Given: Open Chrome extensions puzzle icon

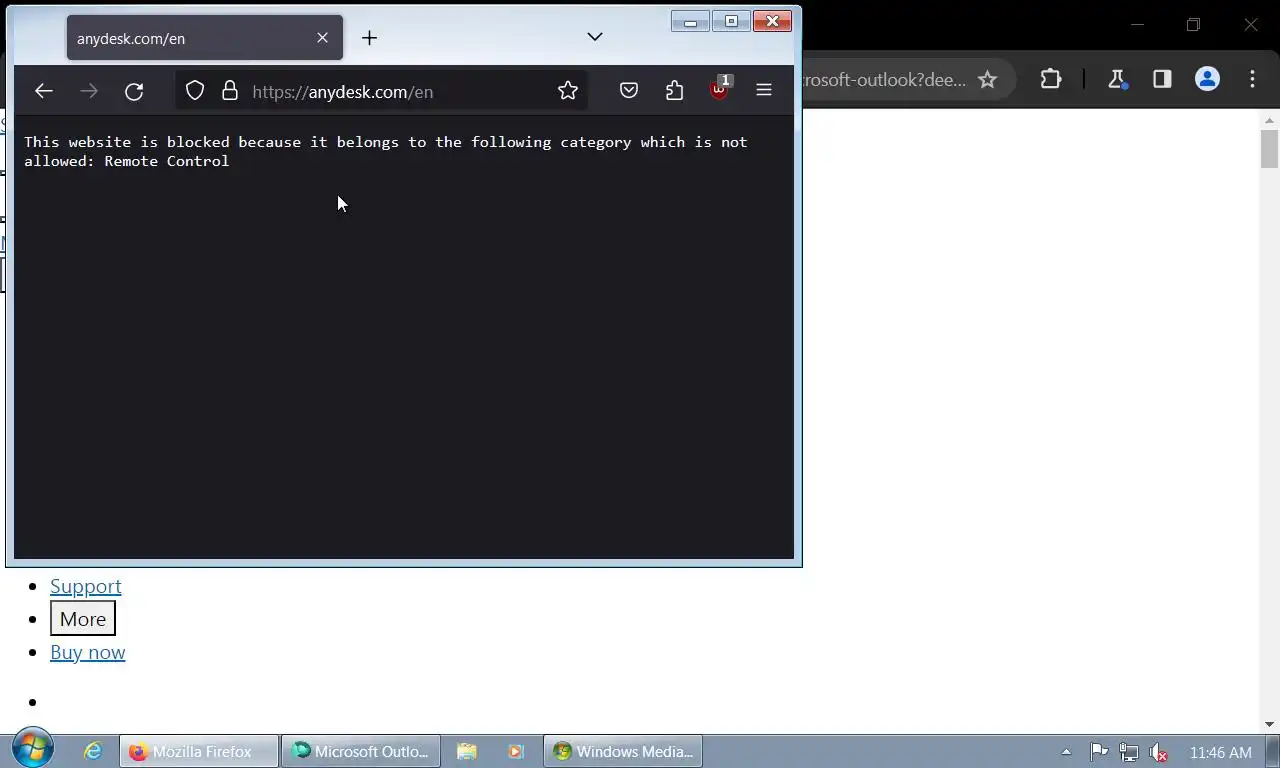Looking at the screenshot, I should (x=1051, y=79).
